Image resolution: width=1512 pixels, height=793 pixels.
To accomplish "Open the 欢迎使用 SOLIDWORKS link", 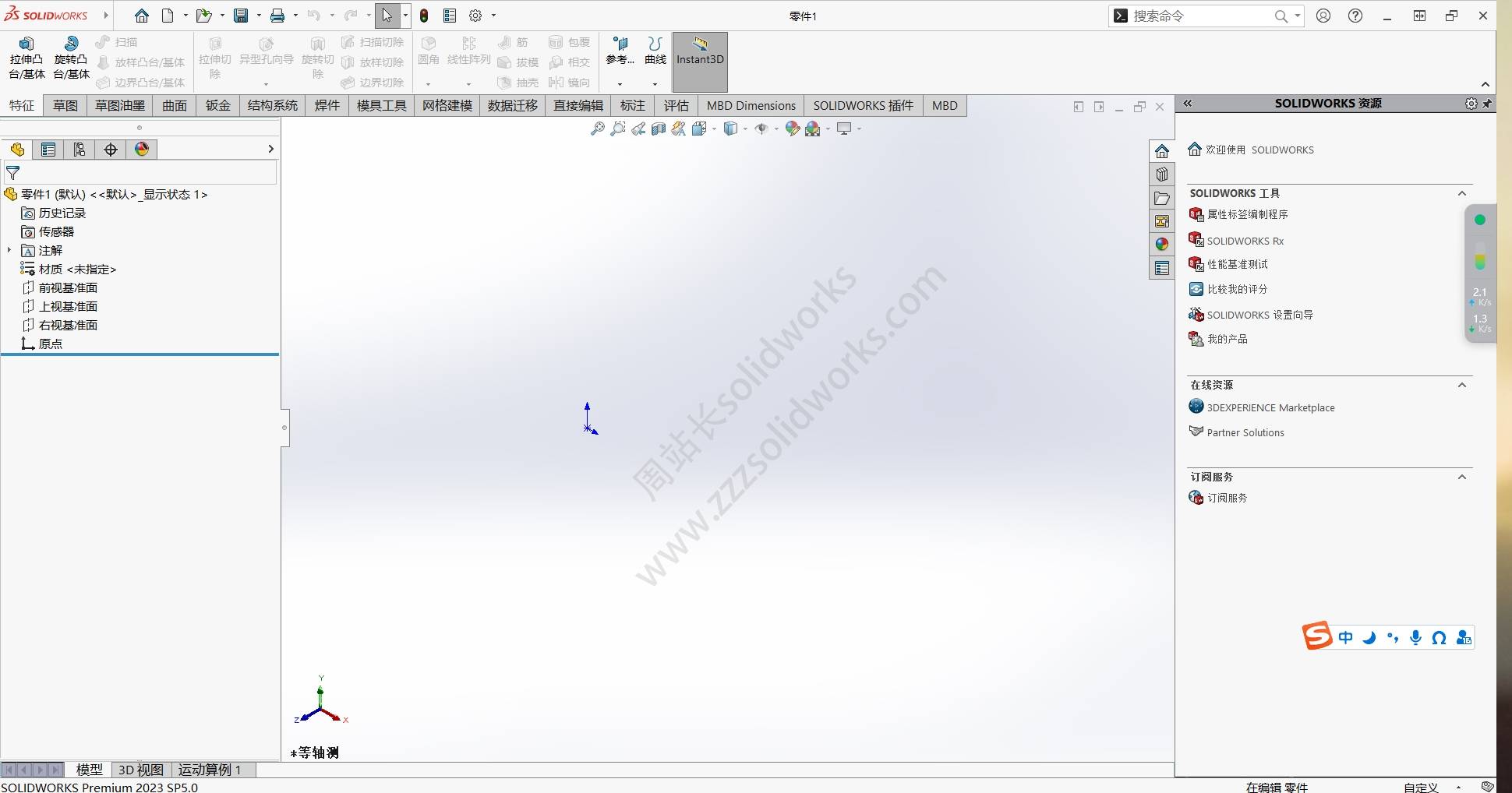I will coord(1251,150).
